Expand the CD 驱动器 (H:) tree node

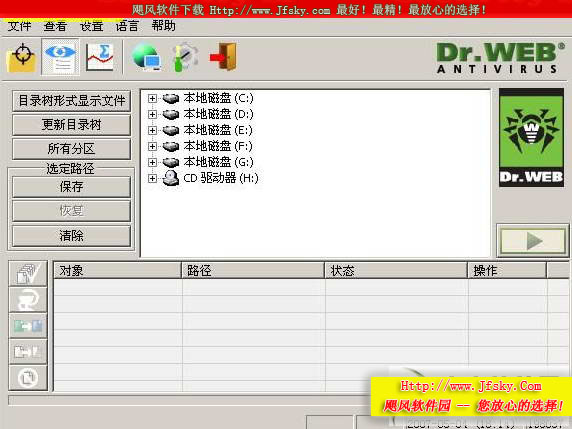tap(152, 178)
